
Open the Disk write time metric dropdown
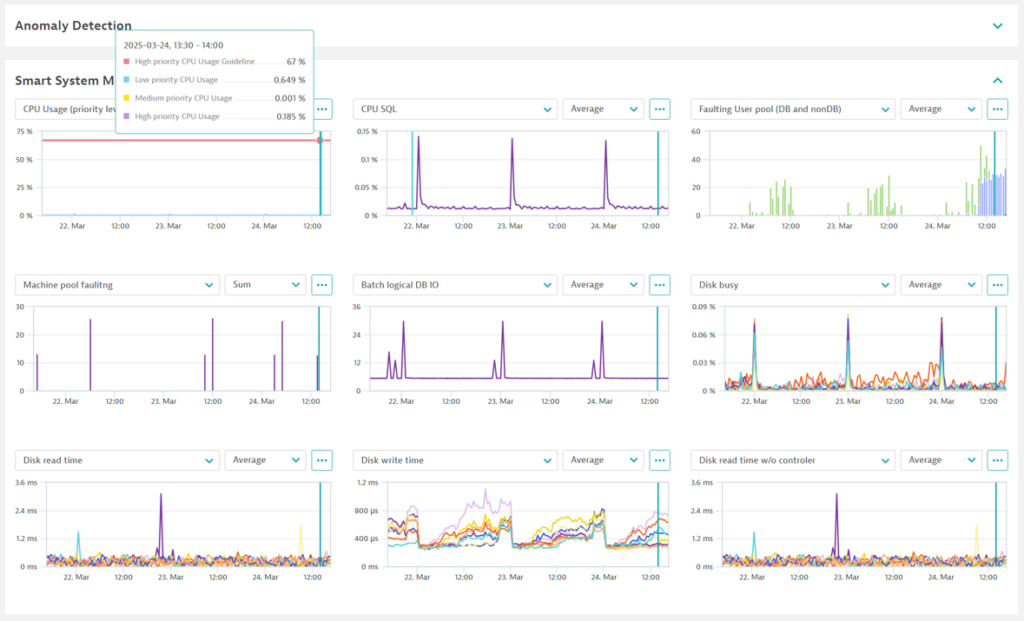click(455, 460)
